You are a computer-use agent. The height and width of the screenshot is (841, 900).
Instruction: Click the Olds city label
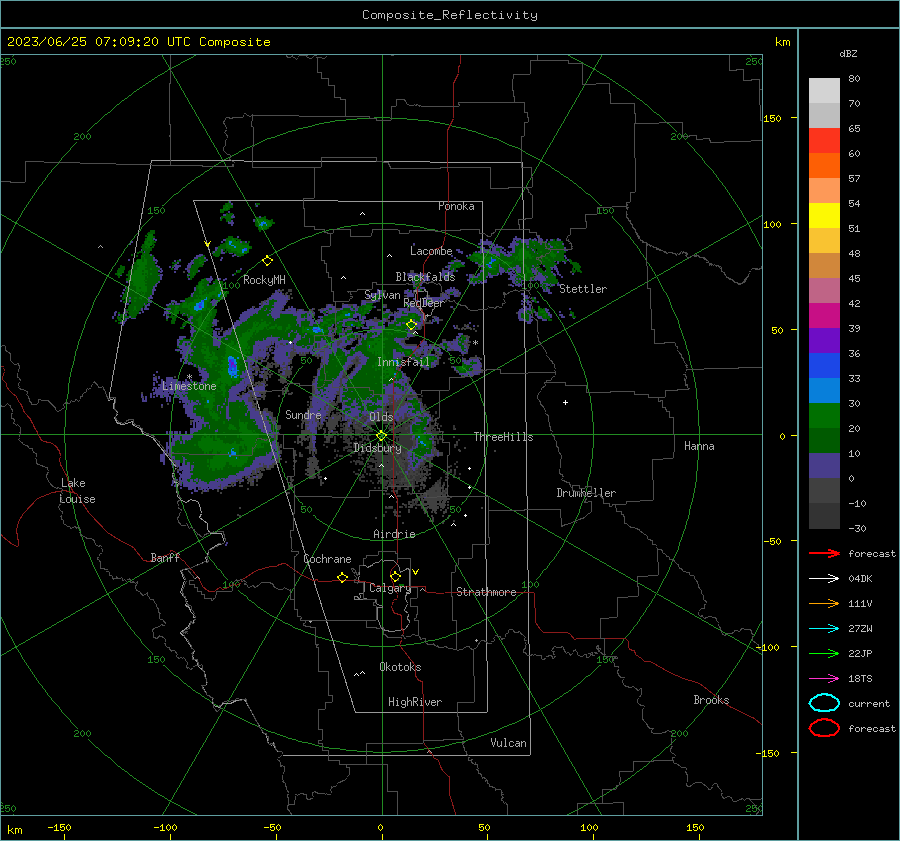click(381, 417)
